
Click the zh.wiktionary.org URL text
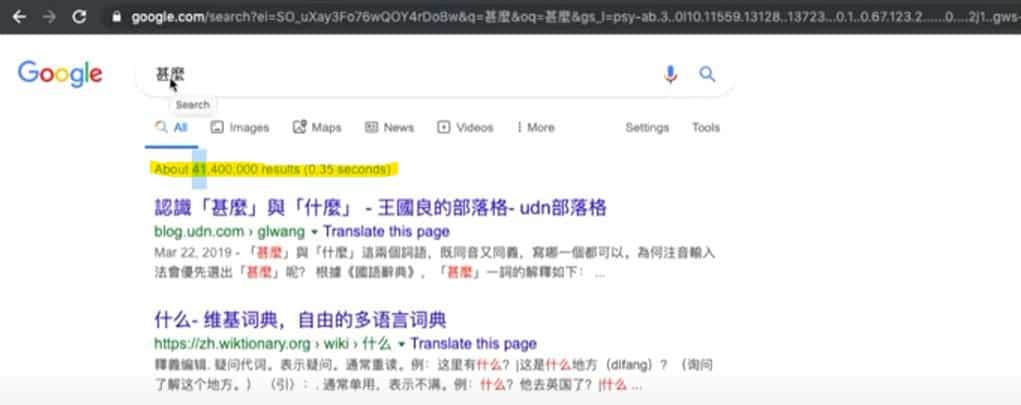273,344
